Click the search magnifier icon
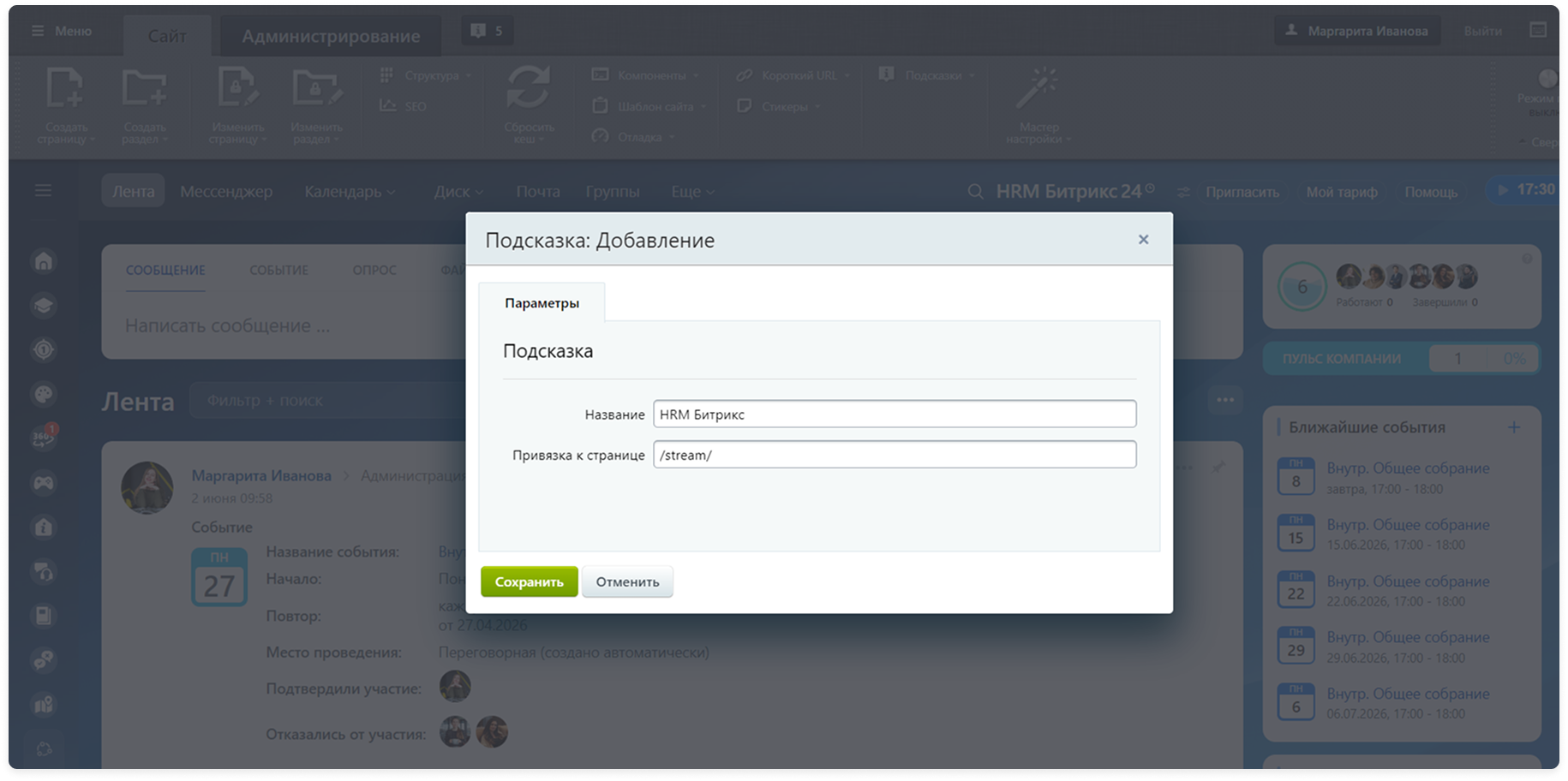The image size is (1568, 781). click(x=975, y=192)
